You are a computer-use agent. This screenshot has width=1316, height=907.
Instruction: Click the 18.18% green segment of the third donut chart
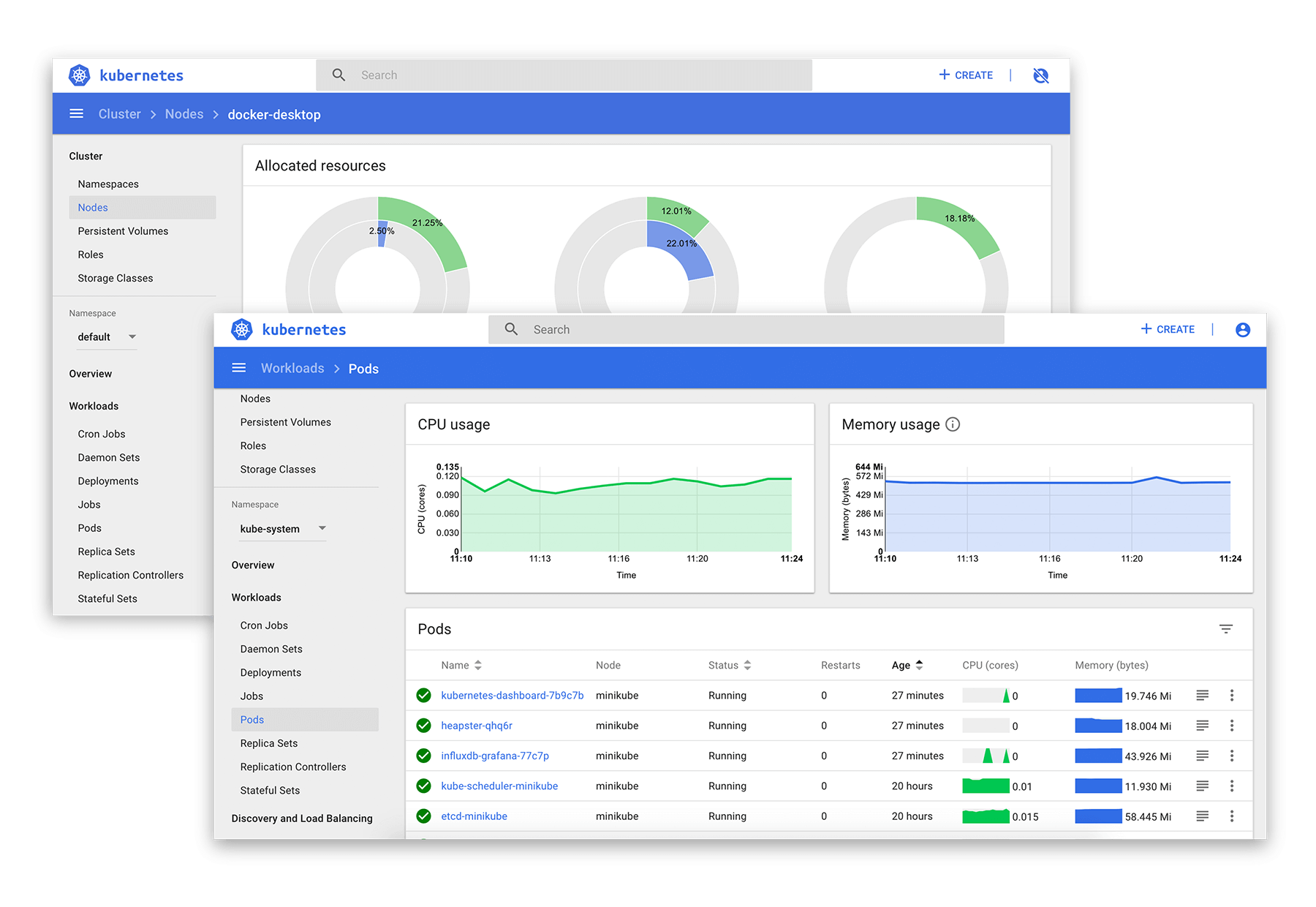coord(964,222)
